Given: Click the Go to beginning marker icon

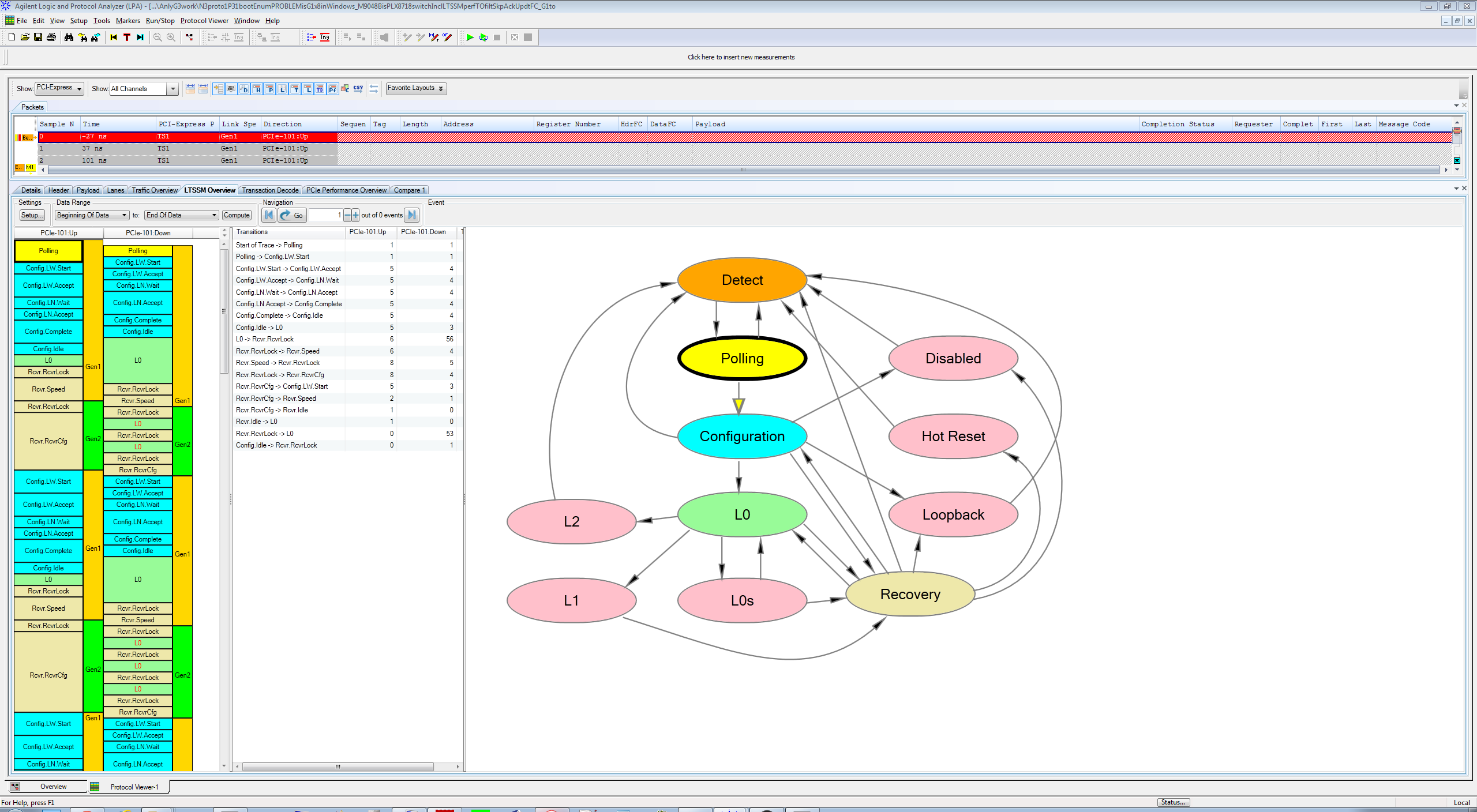Looking at the screenshot, I should pos(114,37).
